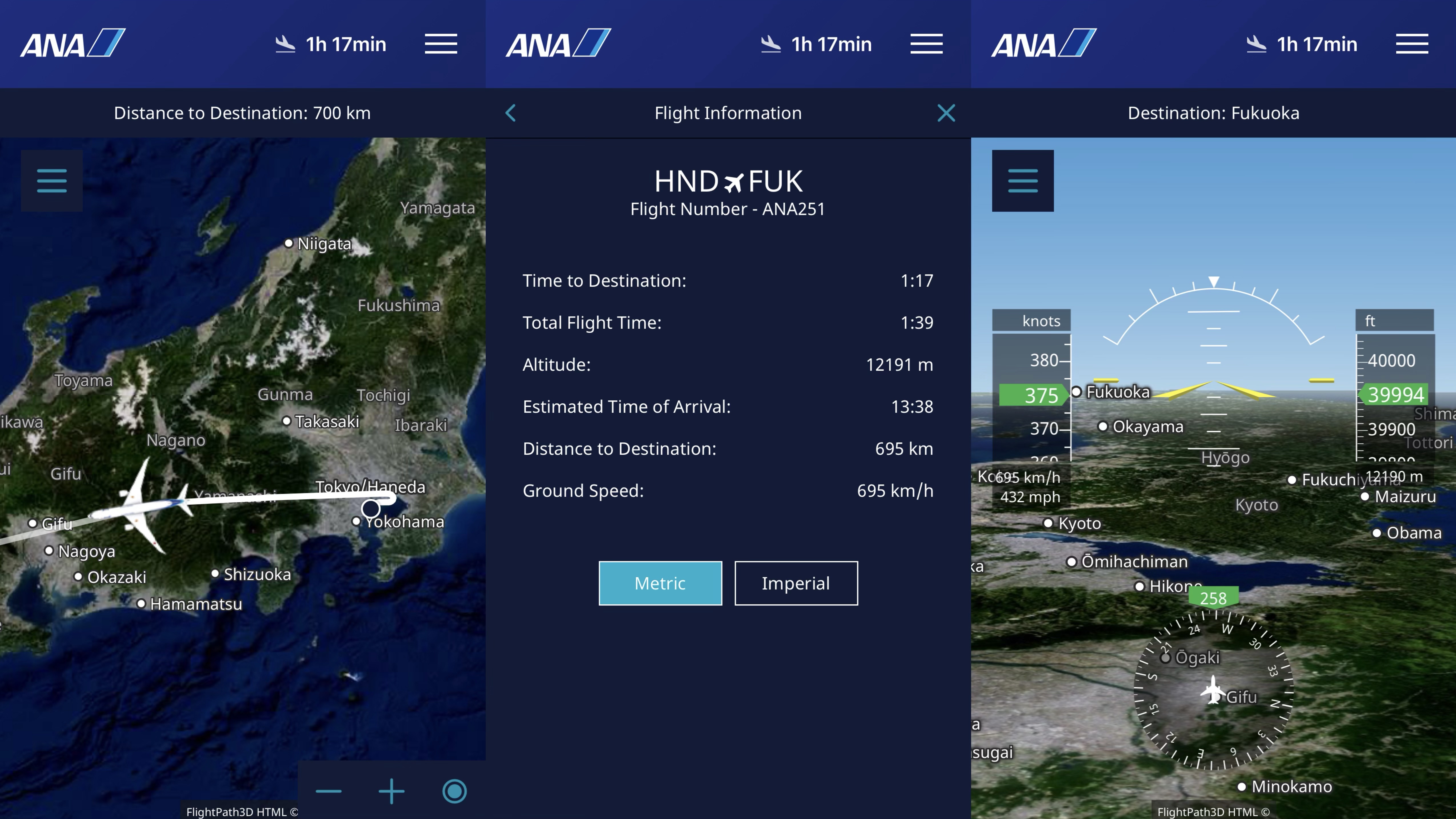The height and width of the screenshot is (819, 1456).
Task: Click the Destination: Fukuoka banner
Action: coord(1213,113)
